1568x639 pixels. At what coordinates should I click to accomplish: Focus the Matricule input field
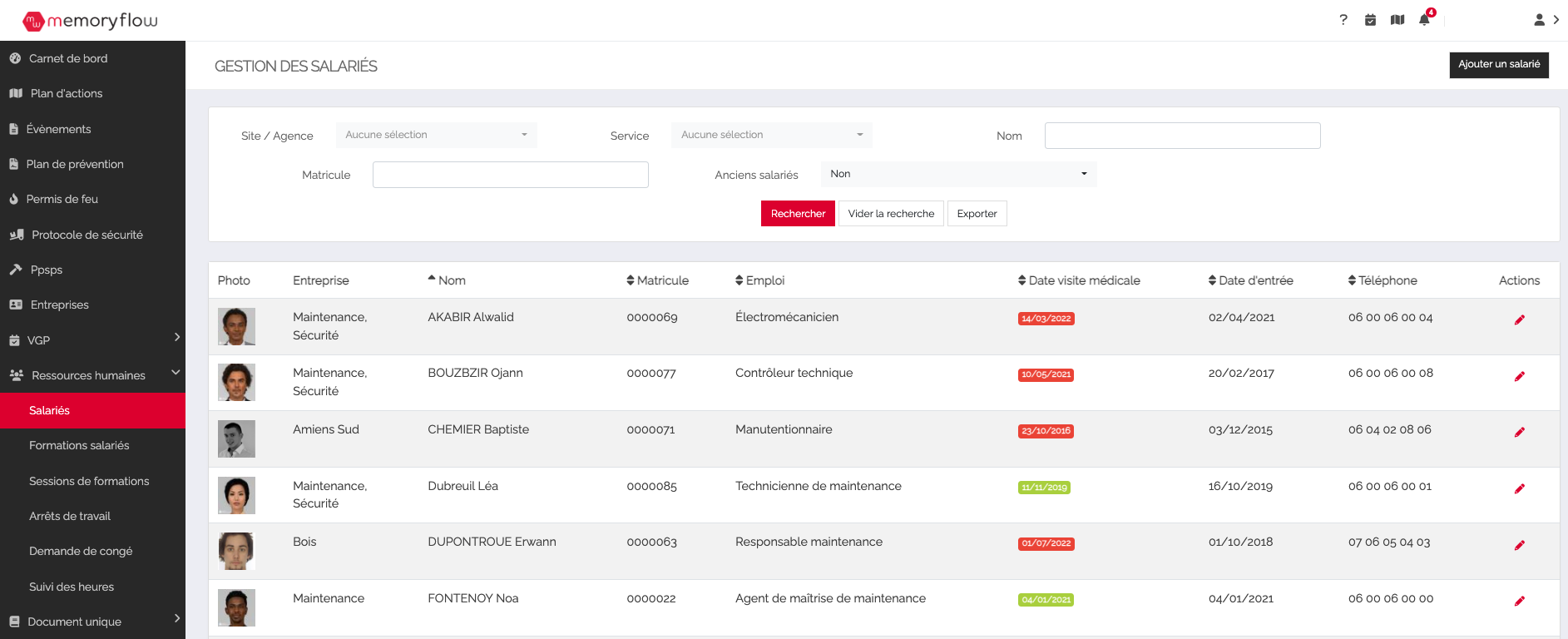tap(510, 175)
